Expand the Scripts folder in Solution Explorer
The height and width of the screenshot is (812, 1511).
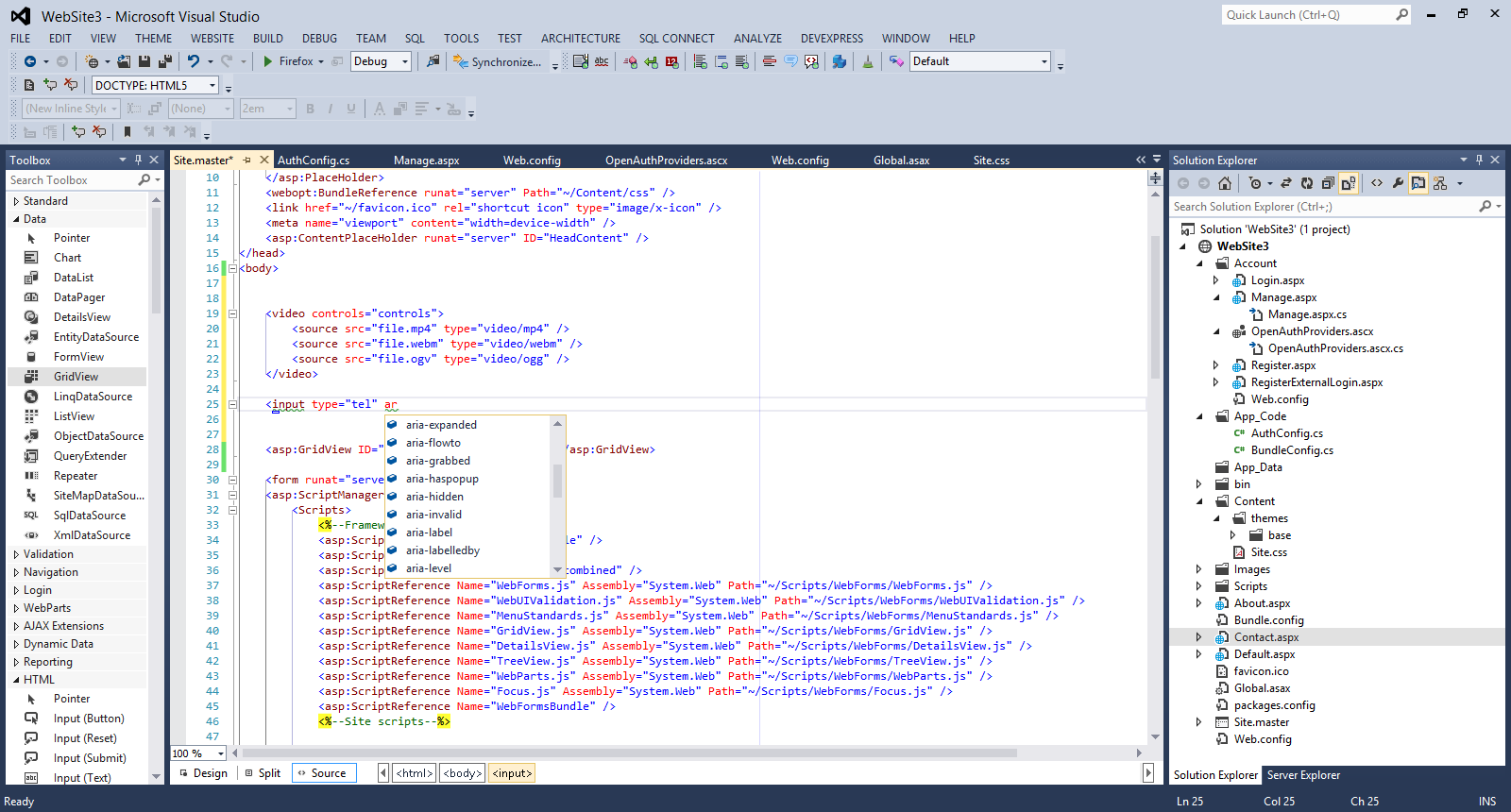point(1199,586)
